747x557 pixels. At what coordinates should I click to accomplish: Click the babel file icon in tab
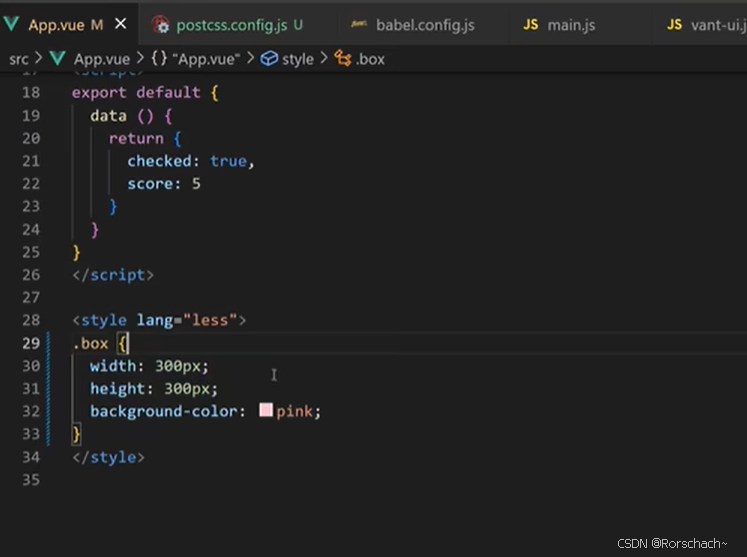click(x=359, y=24)
